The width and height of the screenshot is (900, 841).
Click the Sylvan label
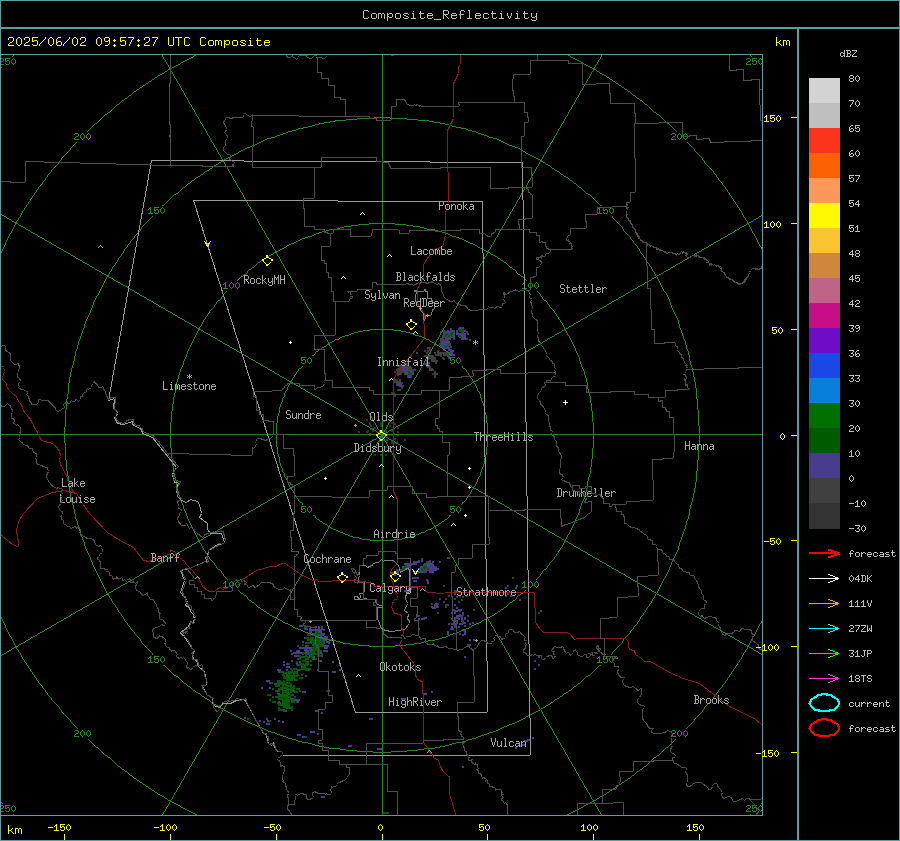[x=382, y=295]
